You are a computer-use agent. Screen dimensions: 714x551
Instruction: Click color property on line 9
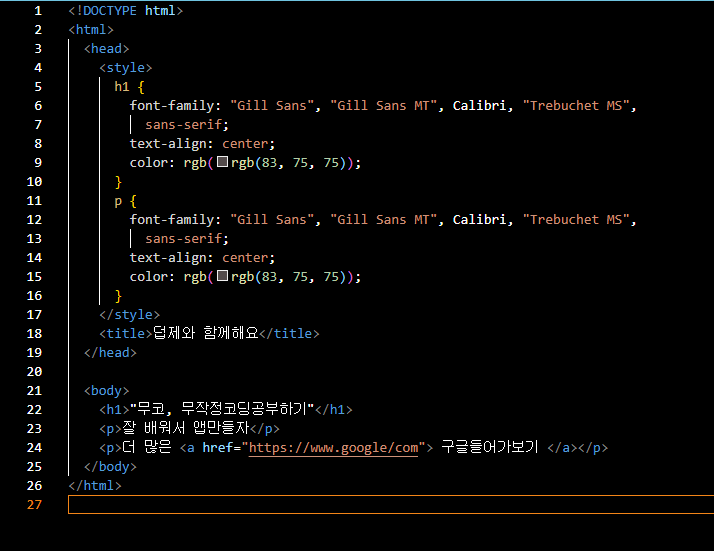148,163
